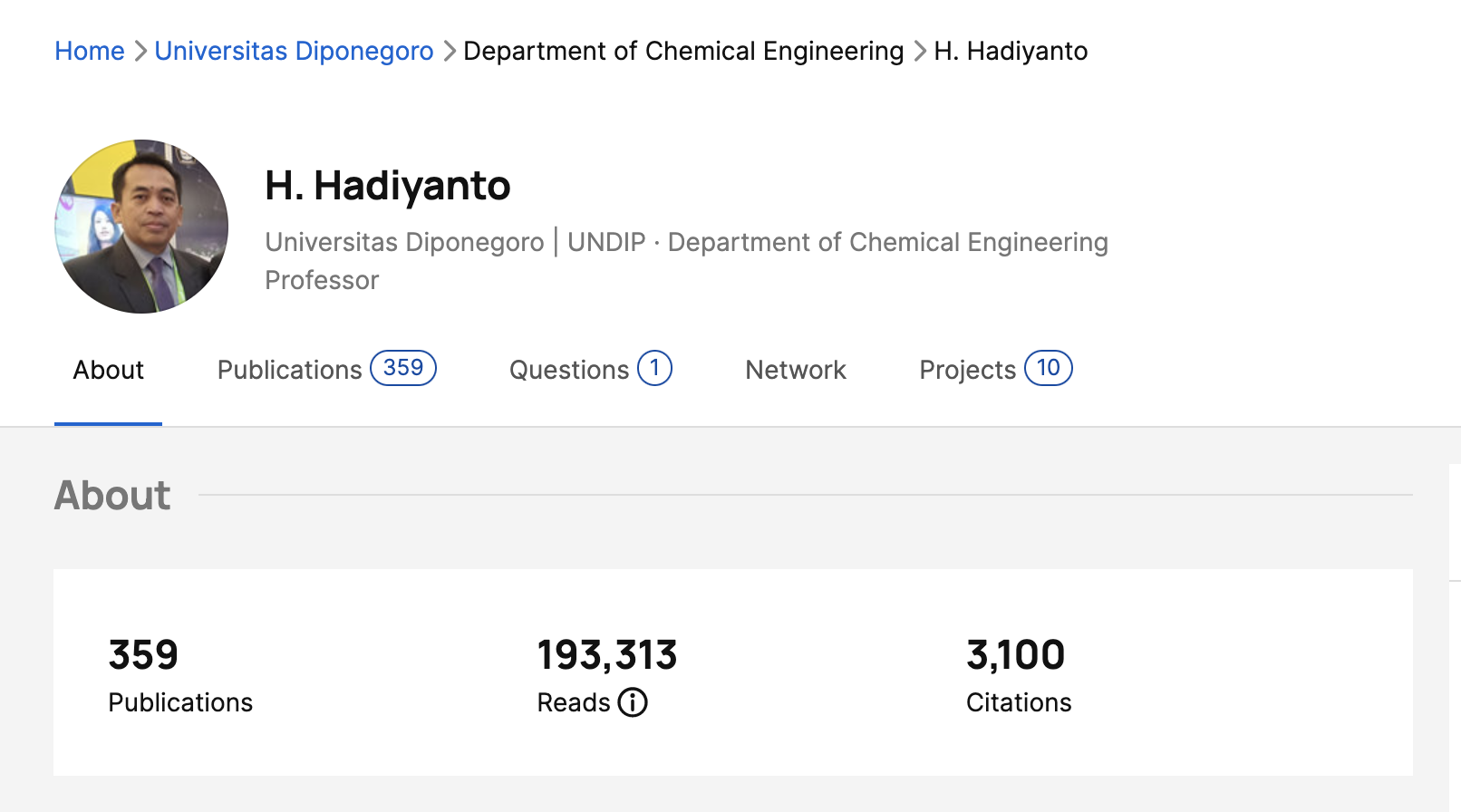
Task: Click Department of Chemical Engineering breadcrumb
Action: (683, 51)
